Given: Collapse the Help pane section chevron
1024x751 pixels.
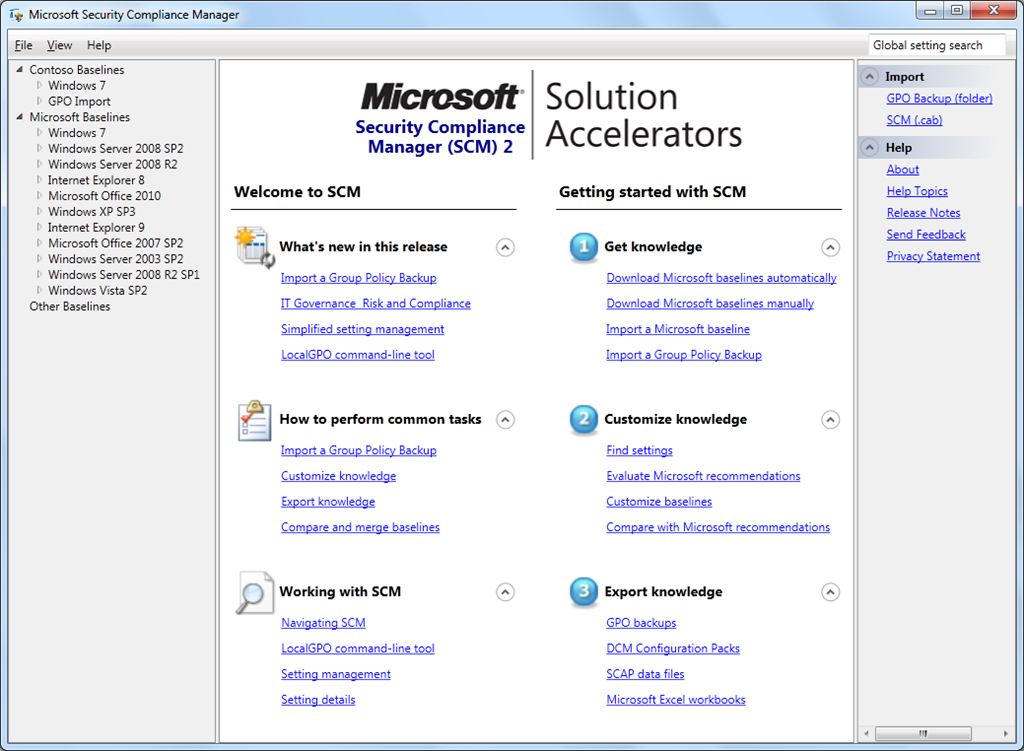Looking at the screenshot, I should pos(869,148).
